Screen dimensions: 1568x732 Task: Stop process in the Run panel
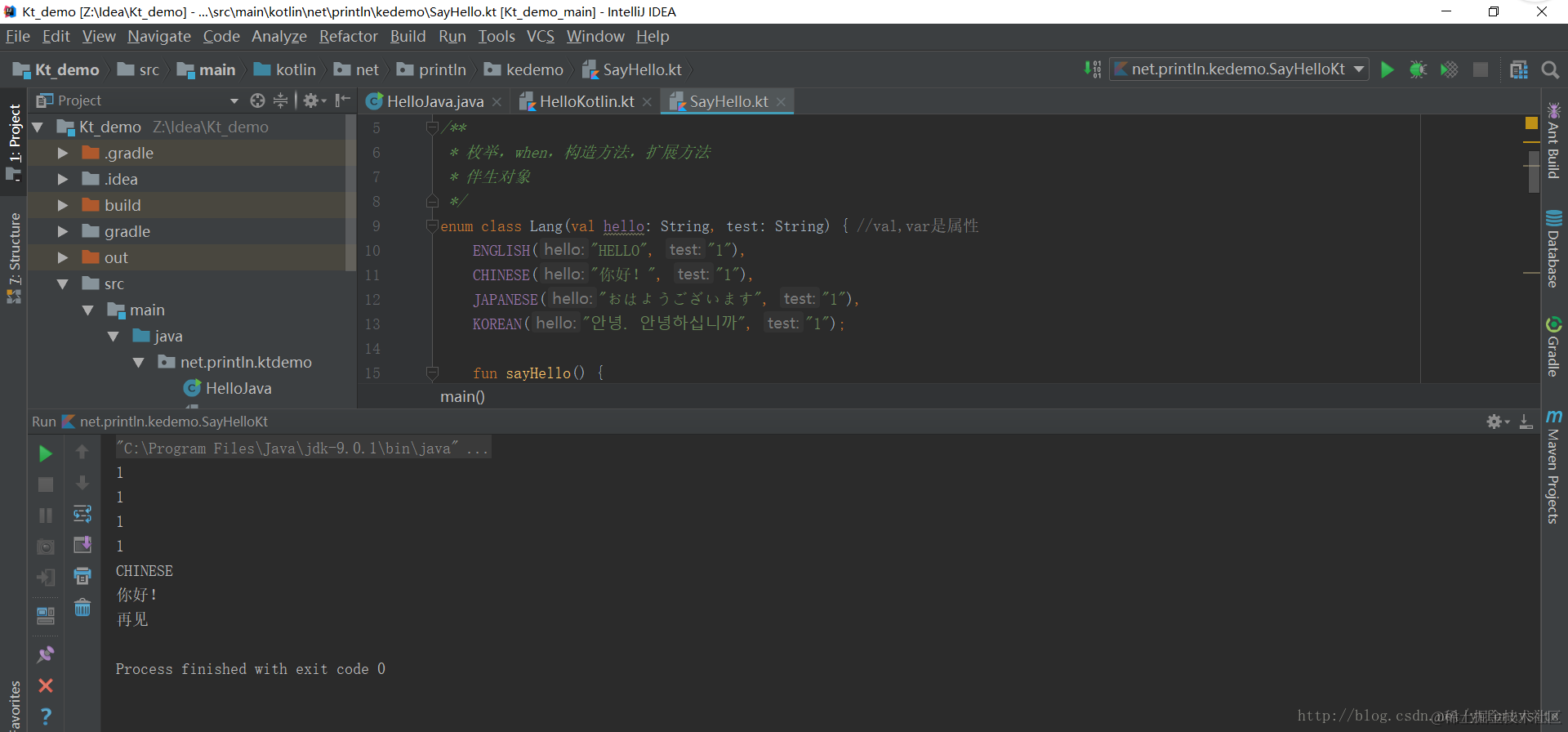pos(46,484)
